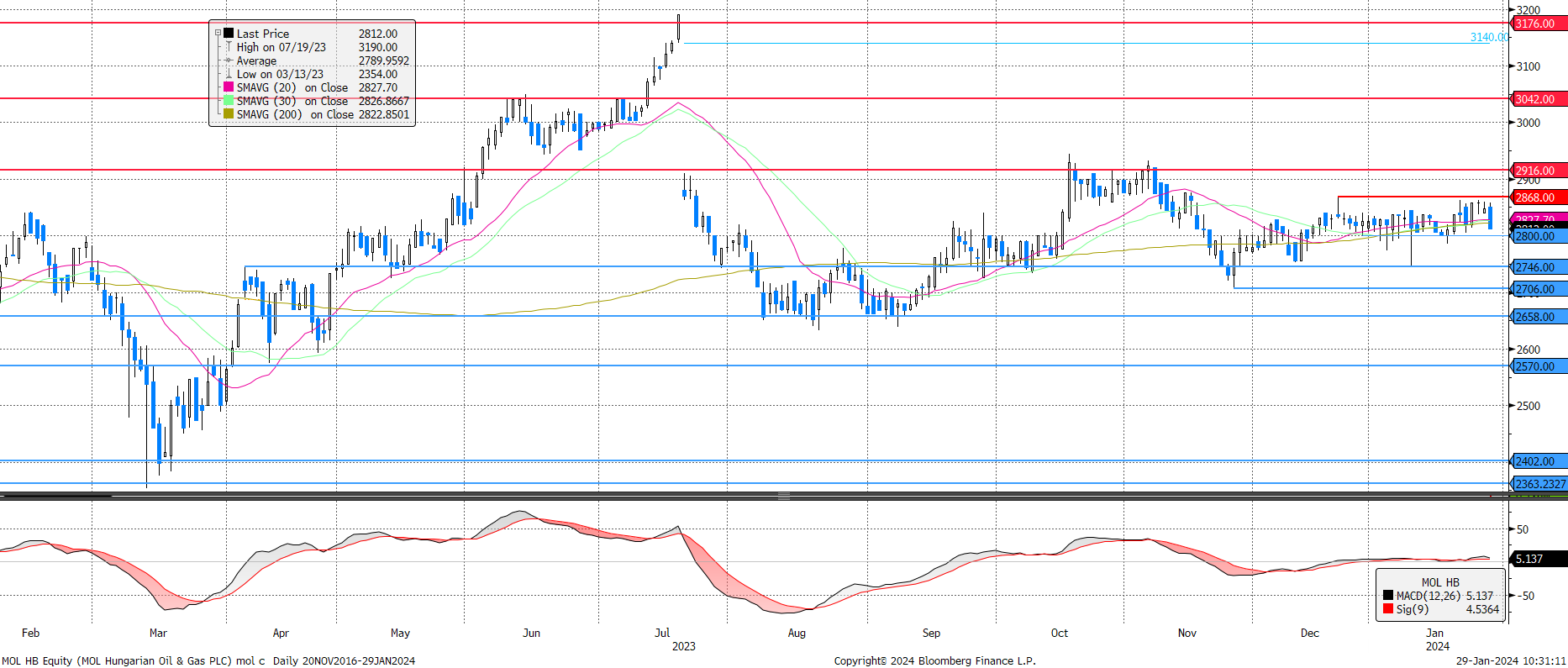
Task: Click the 2826.8667 value in legend
Action: [384, 101]
